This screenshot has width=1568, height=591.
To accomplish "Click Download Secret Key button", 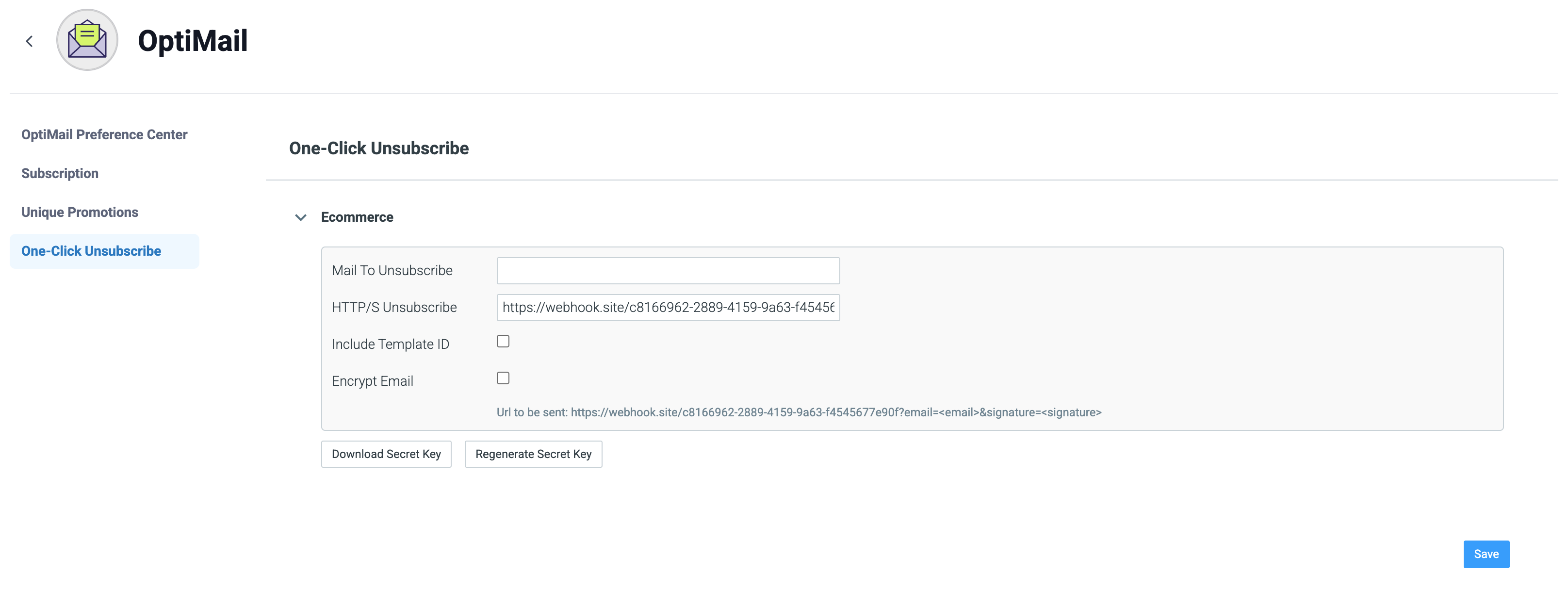I will pyautogui.click(x=386, y=454).
